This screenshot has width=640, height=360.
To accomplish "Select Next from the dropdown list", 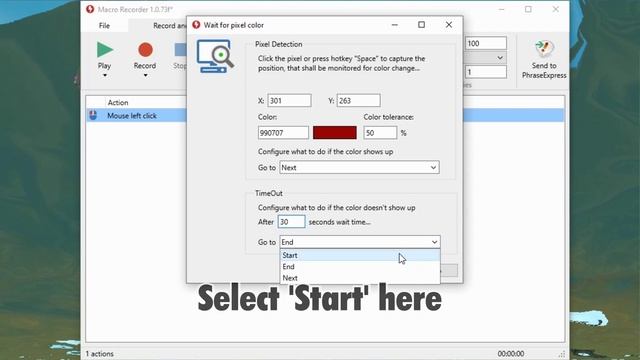I will click(360, 278).
